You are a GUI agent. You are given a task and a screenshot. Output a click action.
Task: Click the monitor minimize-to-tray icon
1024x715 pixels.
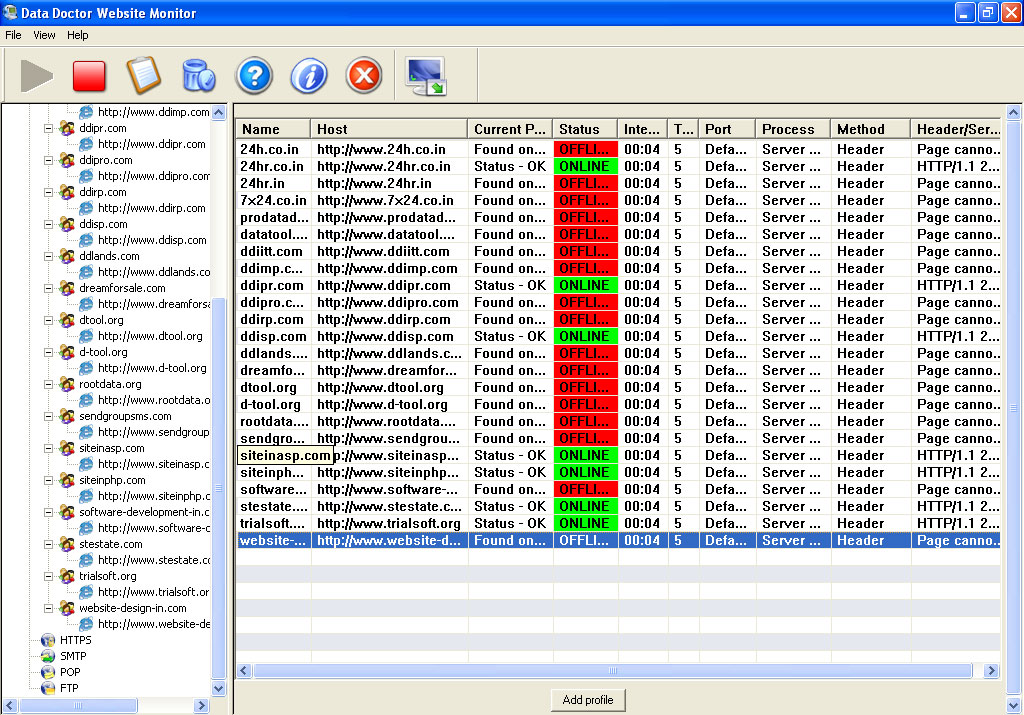click(x=425, y=76)
